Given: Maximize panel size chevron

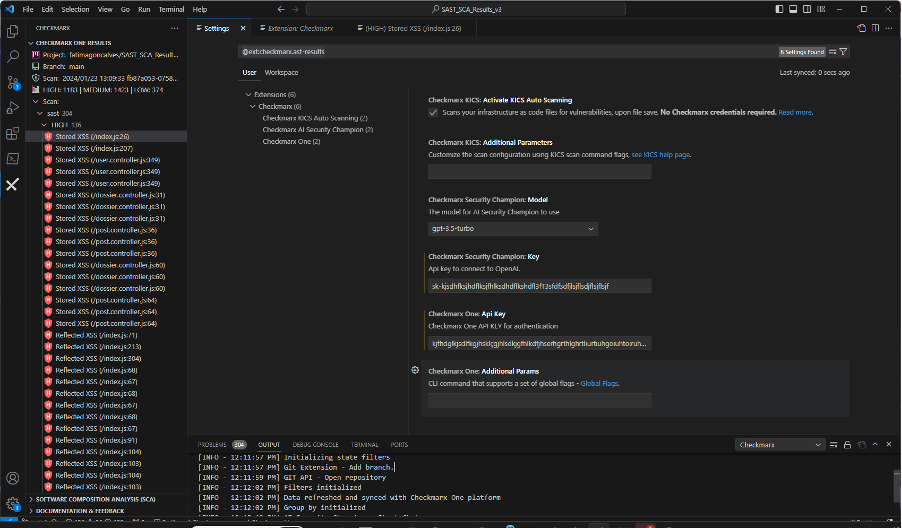Looking at the screenshot, I should coord(875,445).
